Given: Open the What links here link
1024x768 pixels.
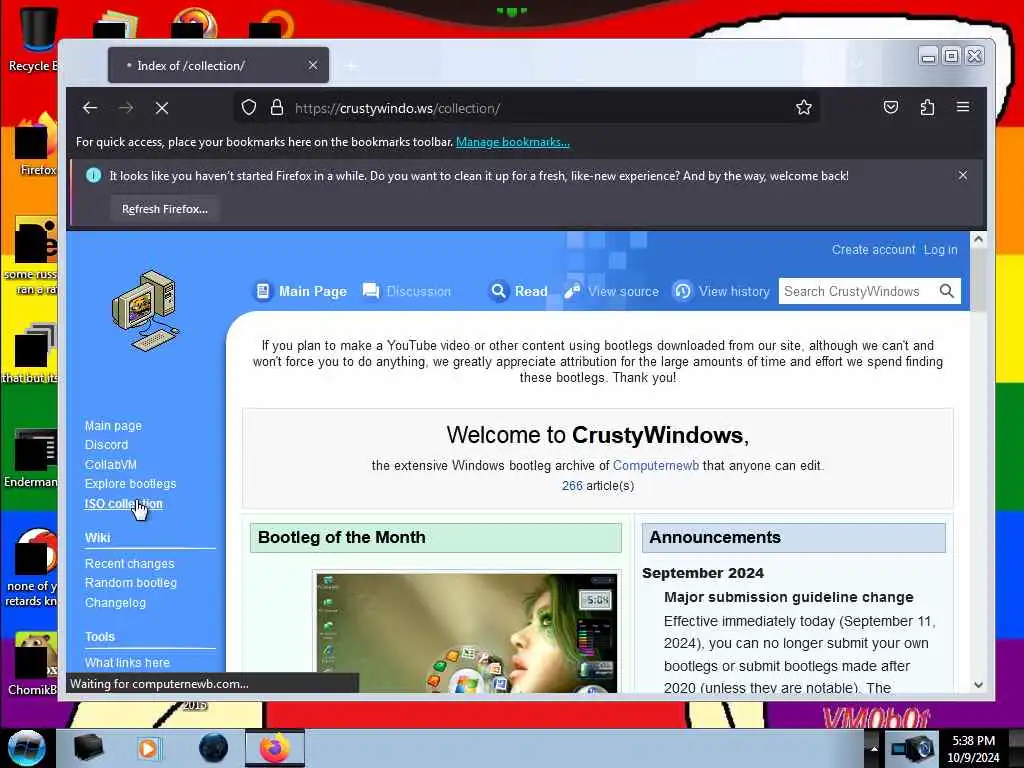Looking at the screenshot, I should tap(127, 663).
